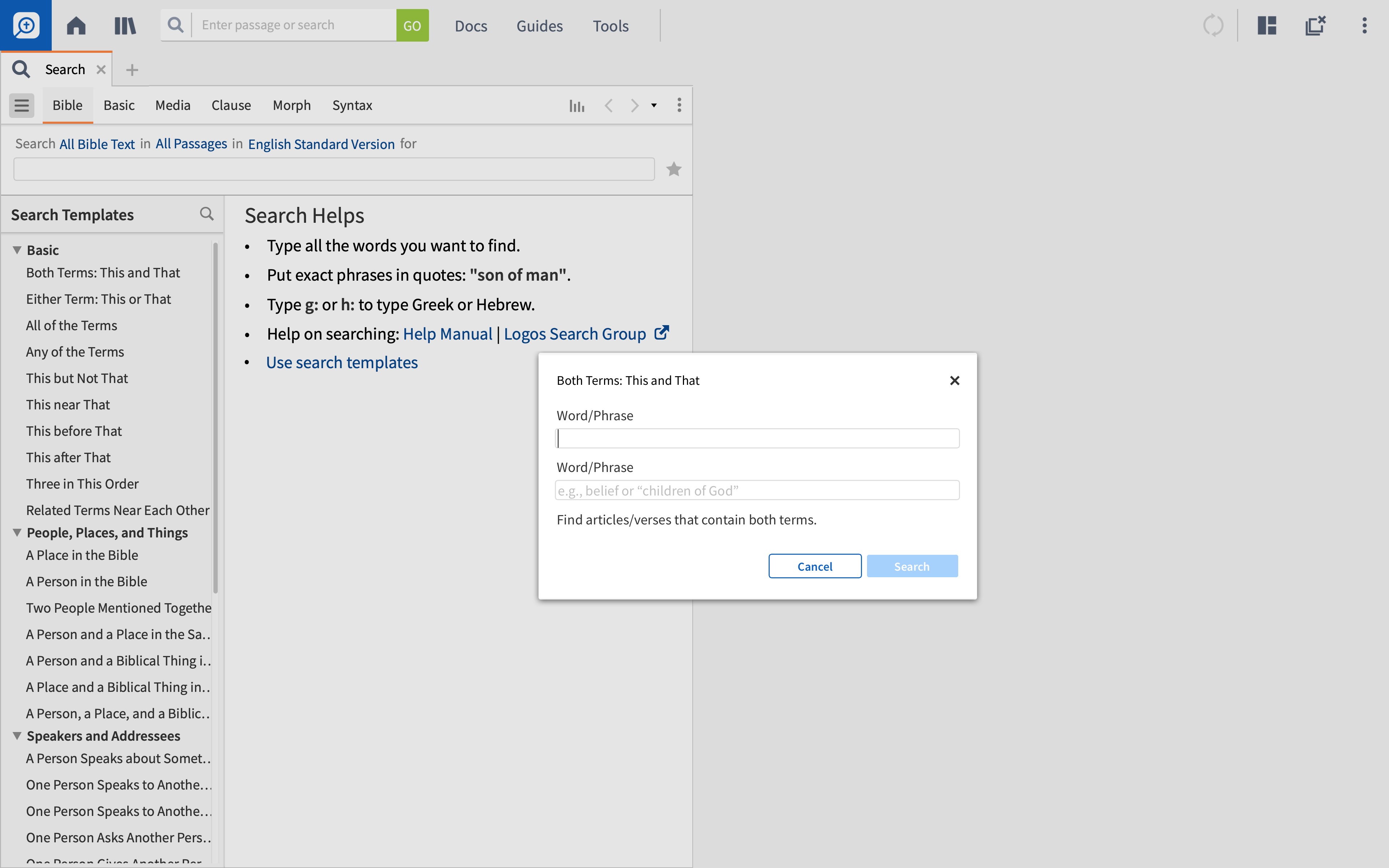Switch to the Bible search tab
Image resolution: width=1389 pixels, height=868 pixels.
point(68,106)
